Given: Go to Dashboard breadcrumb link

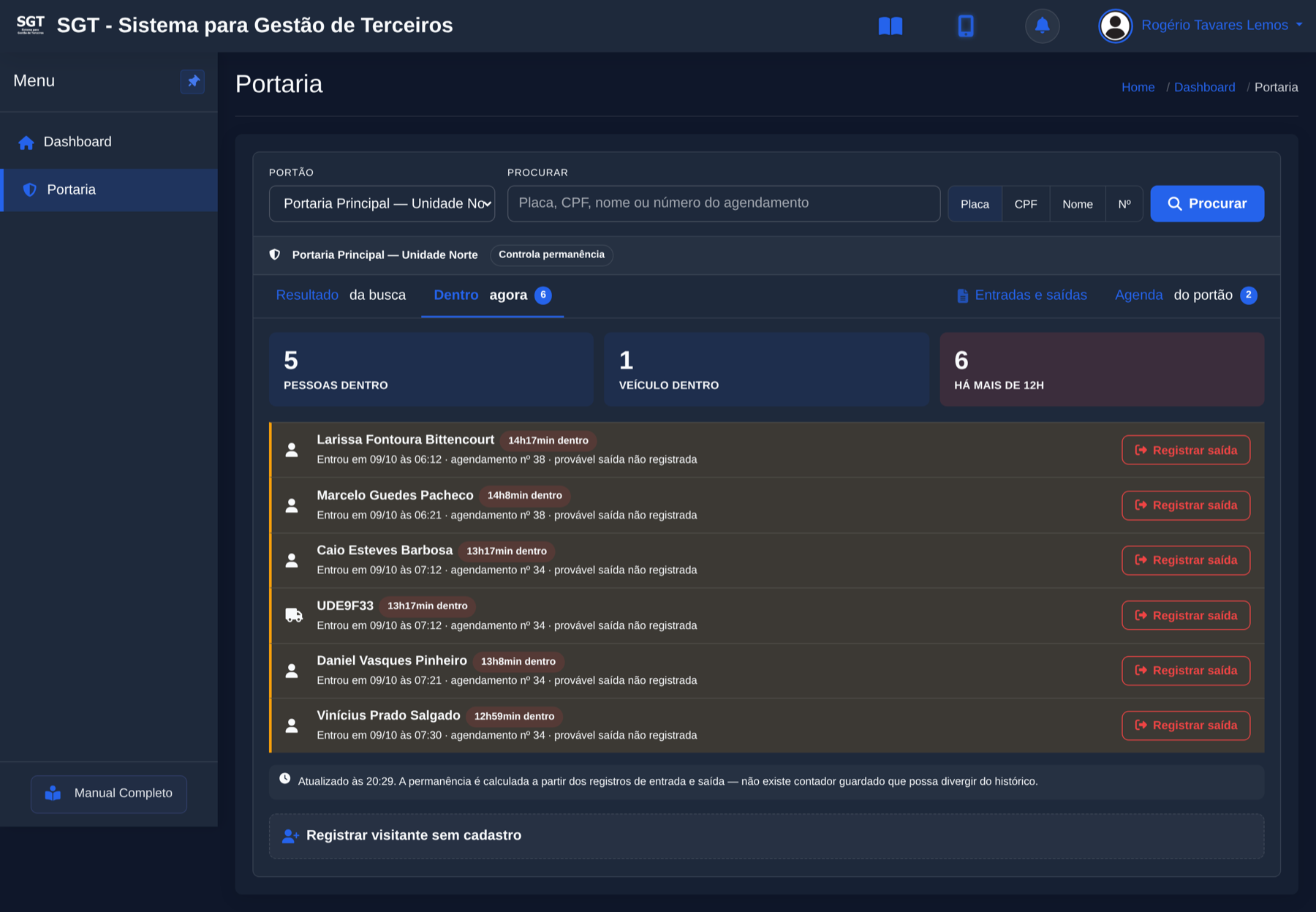Looking at the screenshot, I should (x=1204, y=87).
